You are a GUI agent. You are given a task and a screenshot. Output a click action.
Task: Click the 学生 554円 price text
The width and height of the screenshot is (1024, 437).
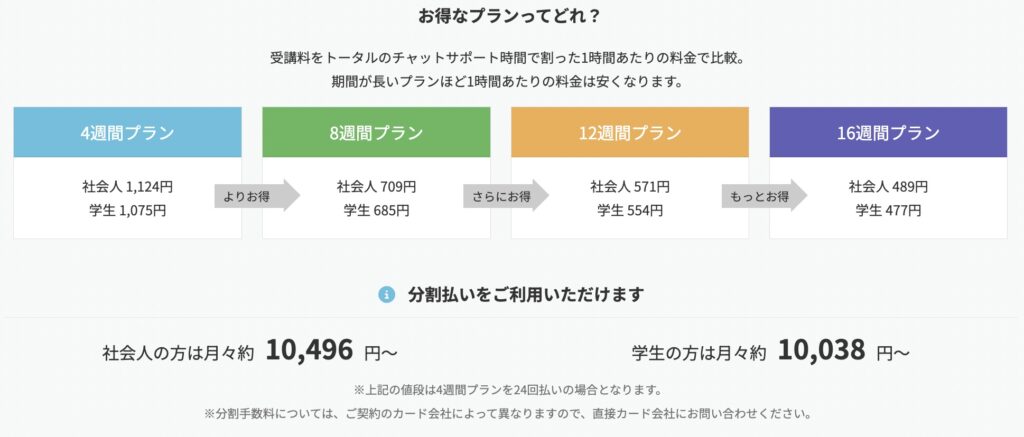tap(630, 210)
